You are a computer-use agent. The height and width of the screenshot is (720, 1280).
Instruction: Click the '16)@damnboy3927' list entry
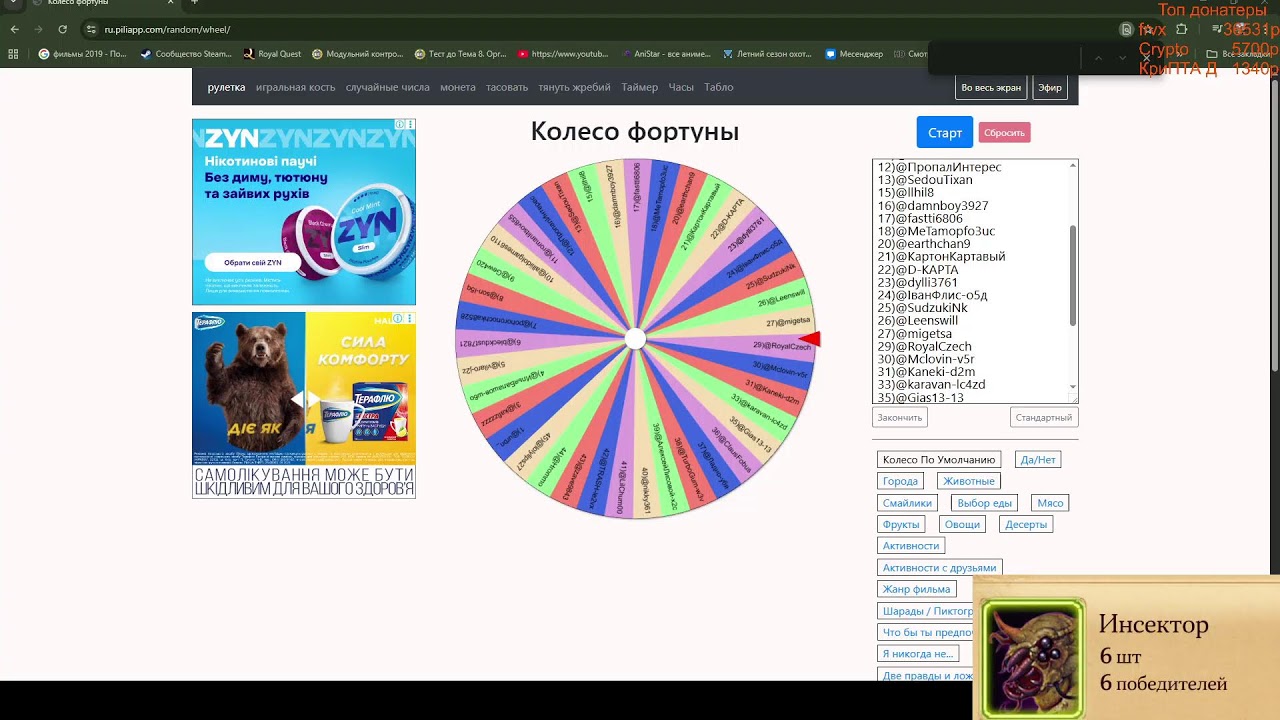(x=933, y=206)
